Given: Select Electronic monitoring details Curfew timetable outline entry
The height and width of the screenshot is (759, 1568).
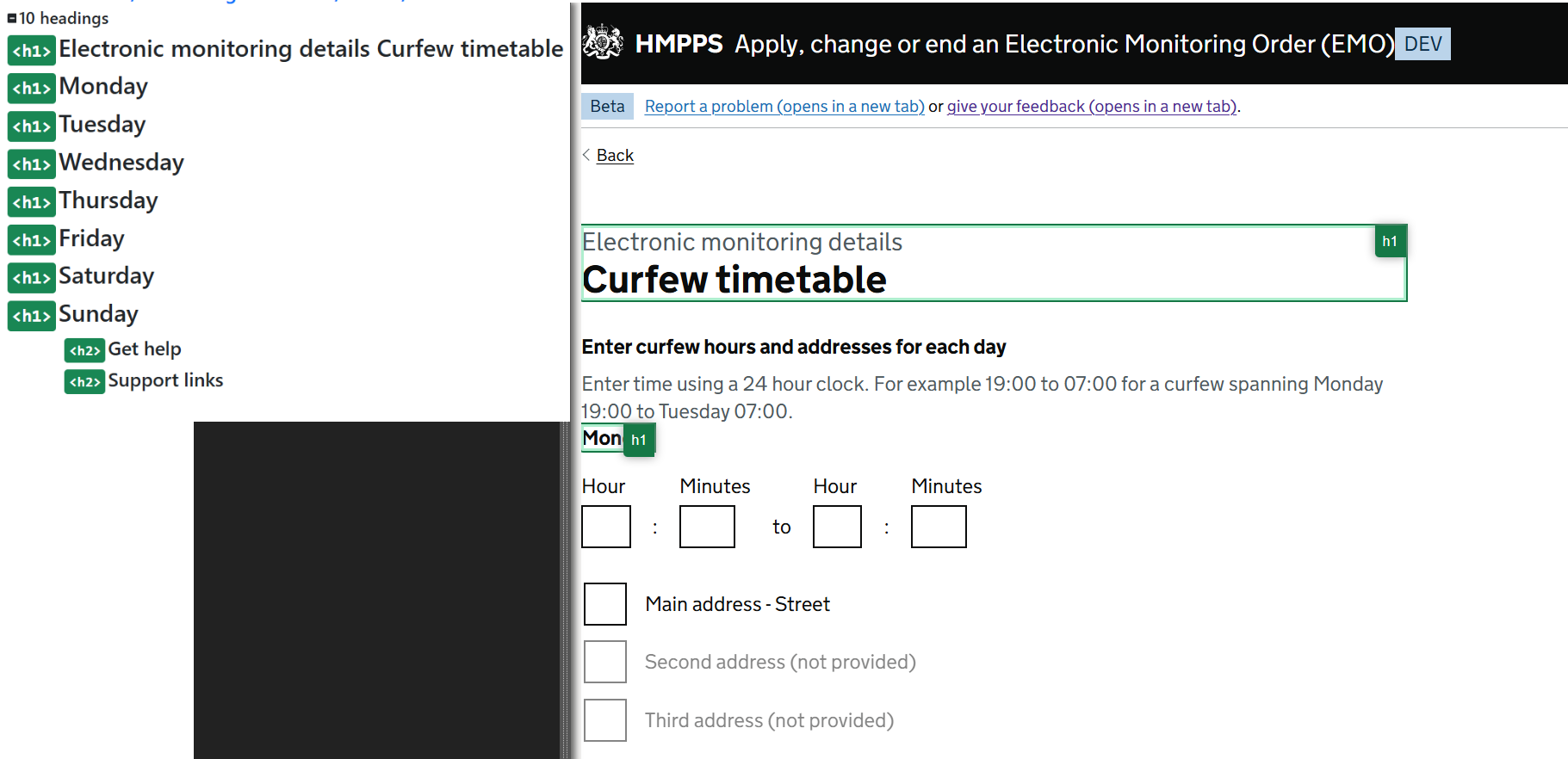Looking at the screenshot, I should [311, 49].
